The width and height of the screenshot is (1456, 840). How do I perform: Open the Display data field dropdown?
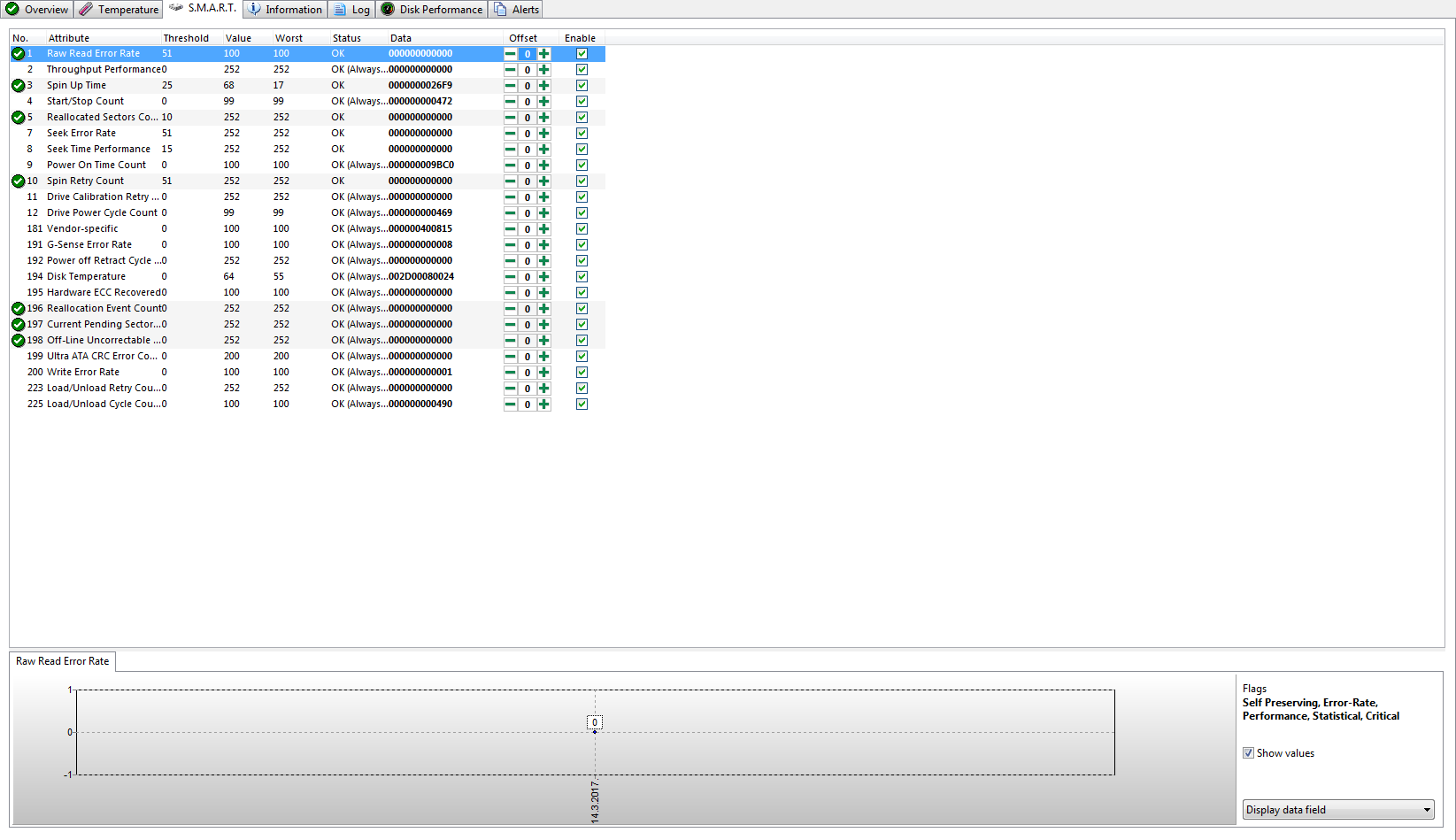[x=1337, y=810]
